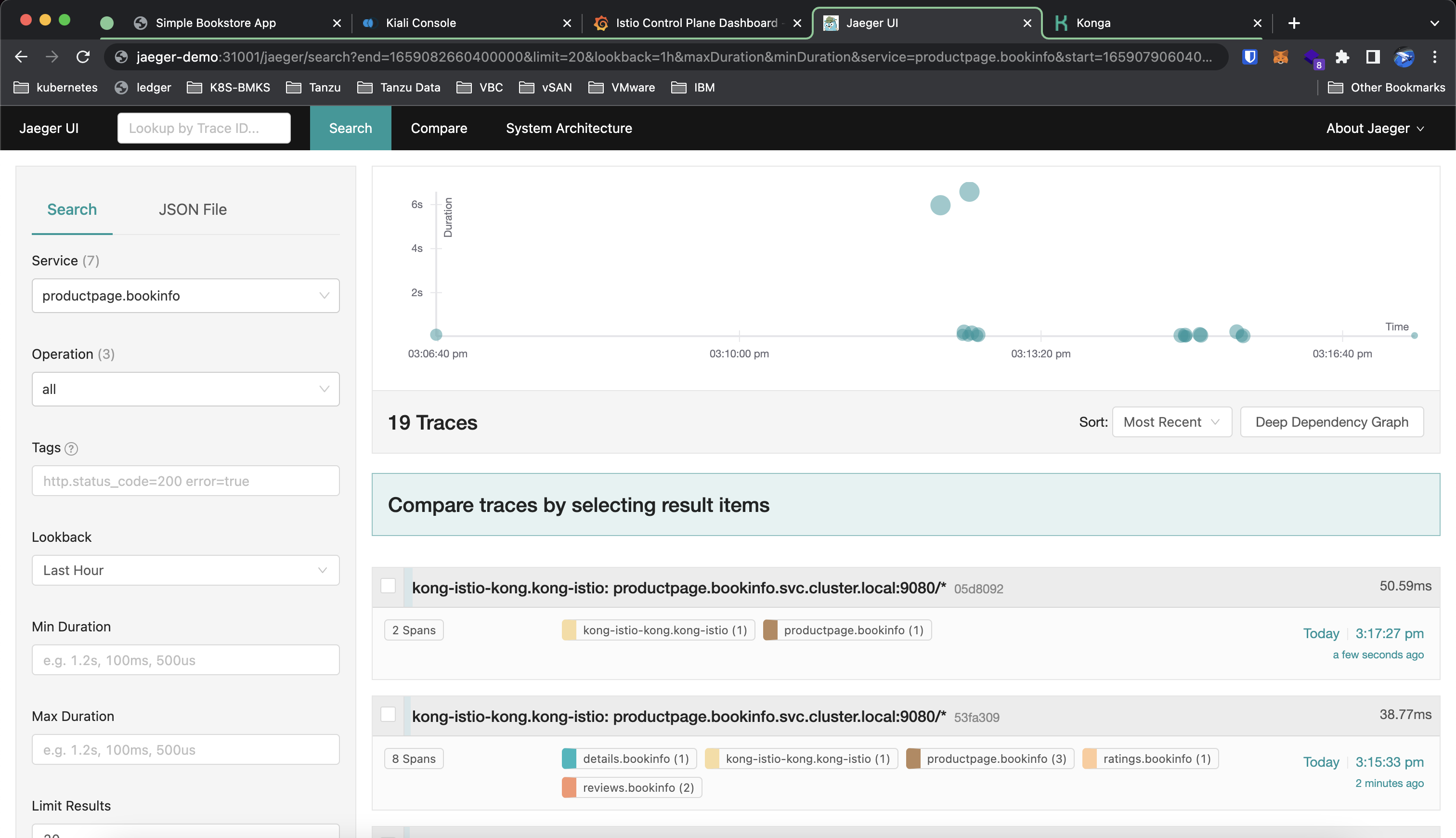1456x838 pixels.
Task: Click the Jaeger UI home link
Action: [x=49, y=128]
